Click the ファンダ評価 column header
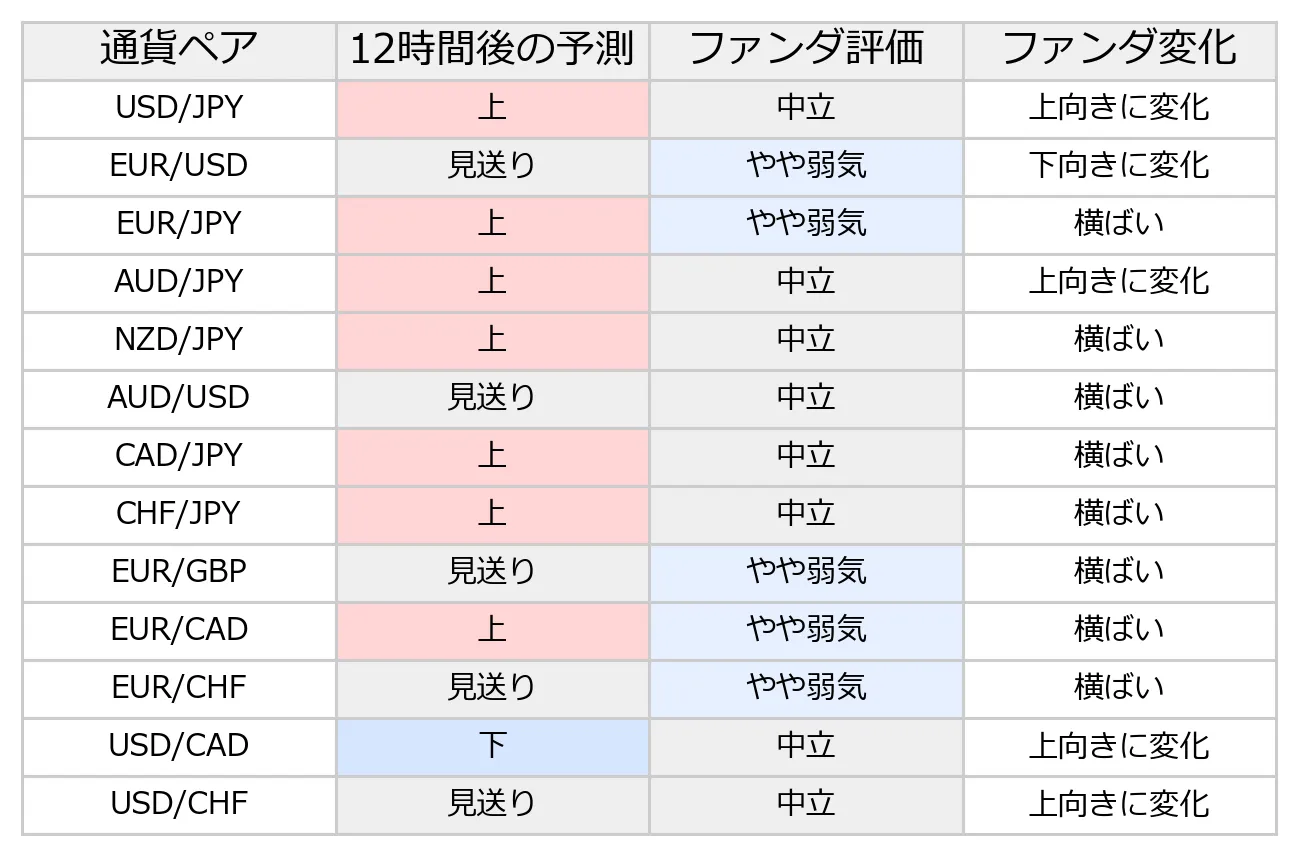This screenshot has width=1297, height=856. (x=806, y=51)
